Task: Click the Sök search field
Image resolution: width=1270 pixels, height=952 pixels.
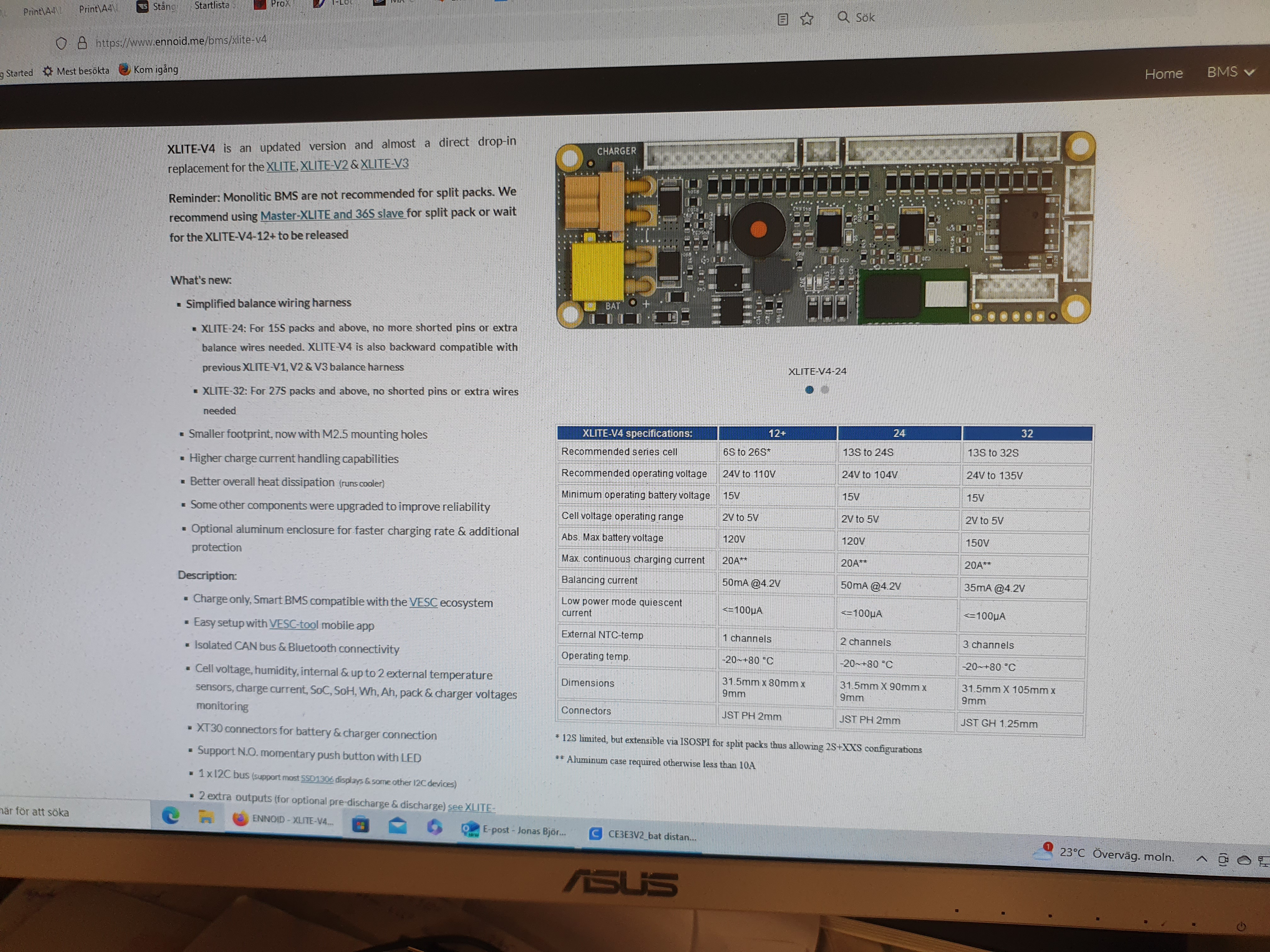Action: 865,17
